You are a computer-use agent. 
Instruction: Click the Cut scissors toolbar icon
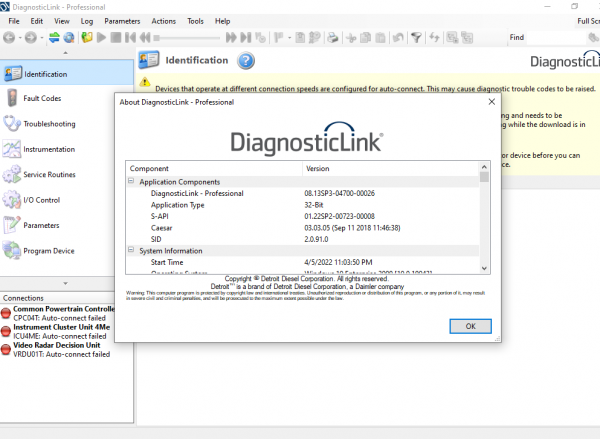351,38
